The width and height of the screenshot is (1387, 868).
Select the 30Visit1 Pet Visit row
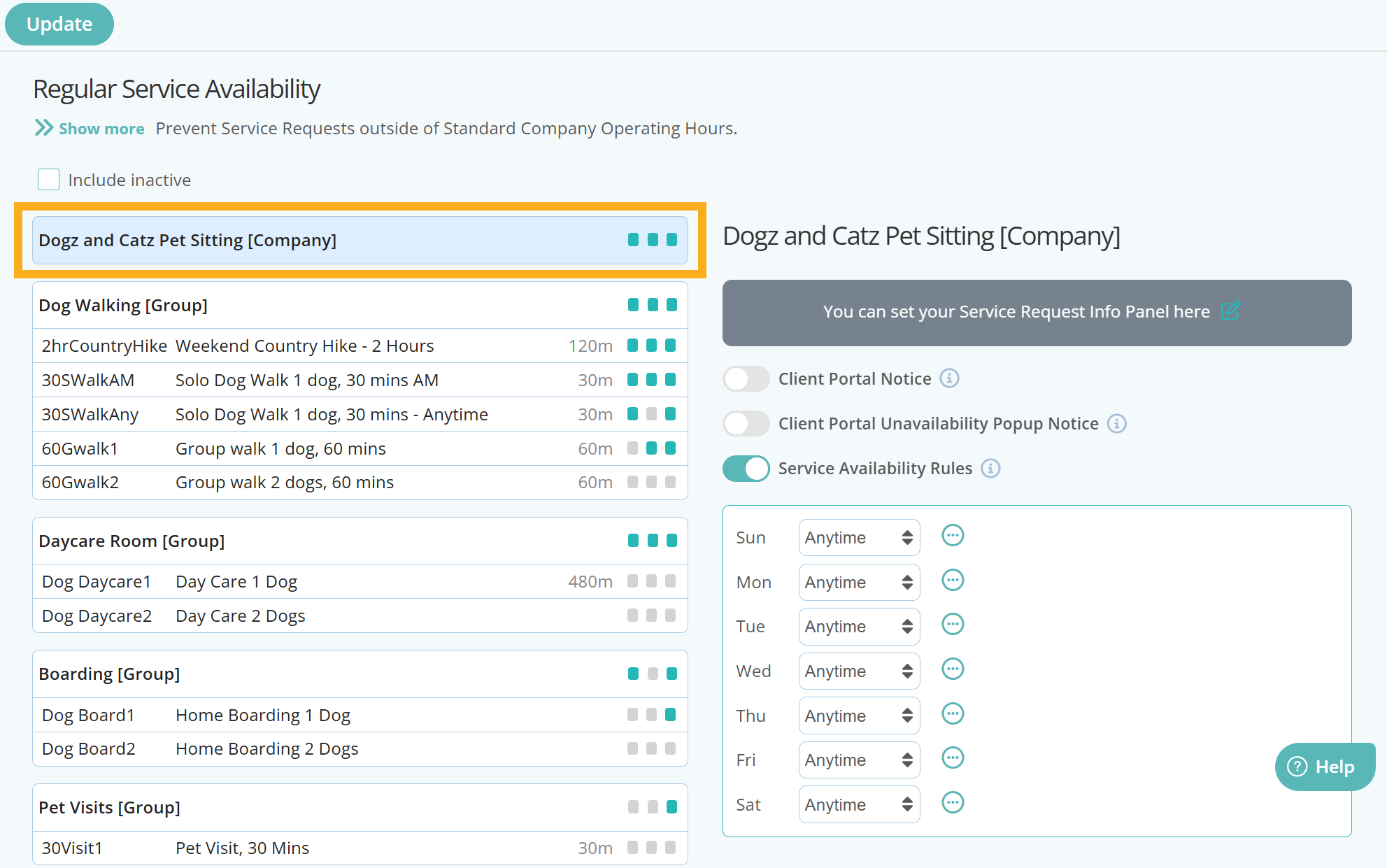pyautogui.click(x=360, y=848)
